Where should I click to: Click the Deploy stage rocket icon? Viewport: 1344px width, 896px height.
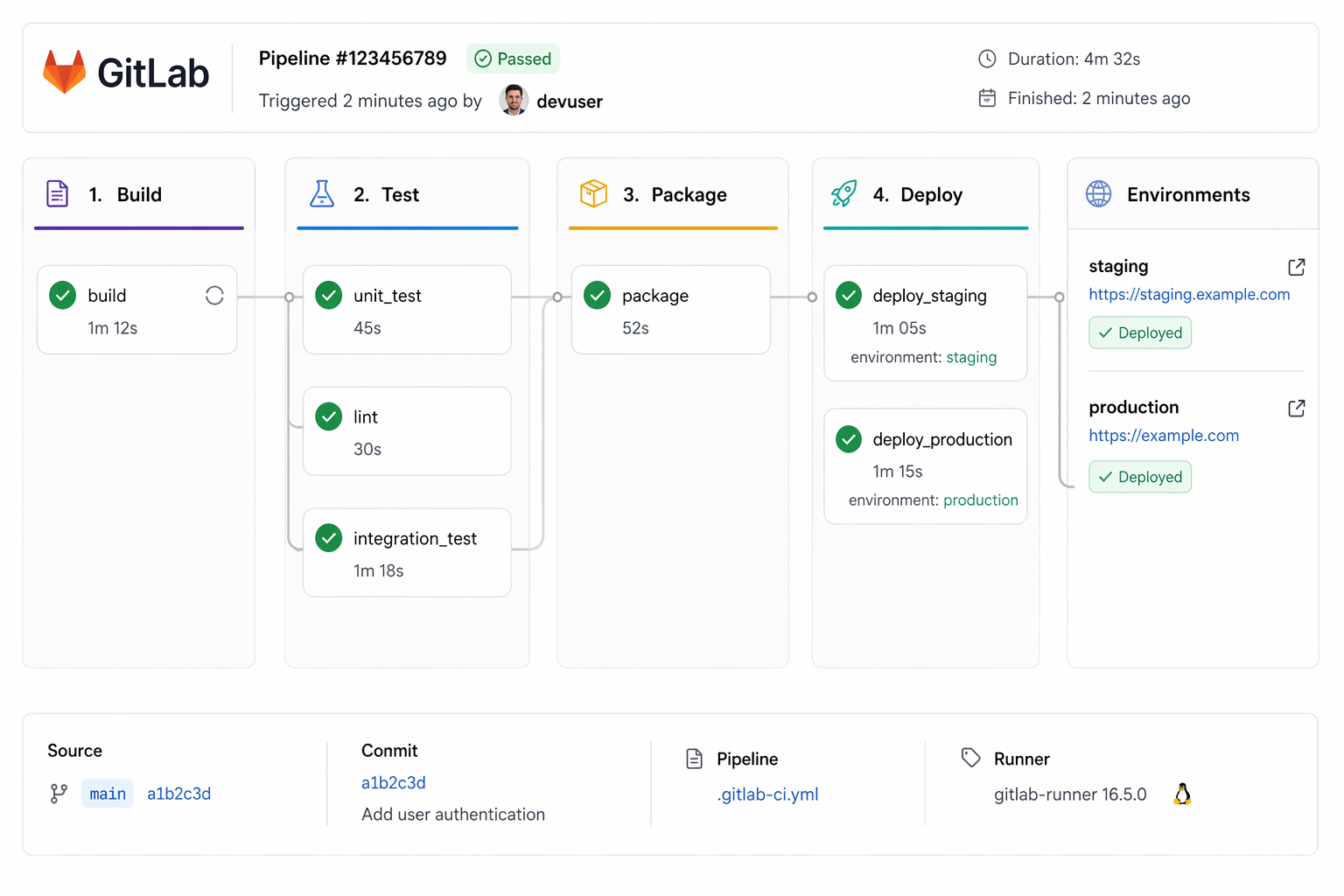[x=844, y=193]
